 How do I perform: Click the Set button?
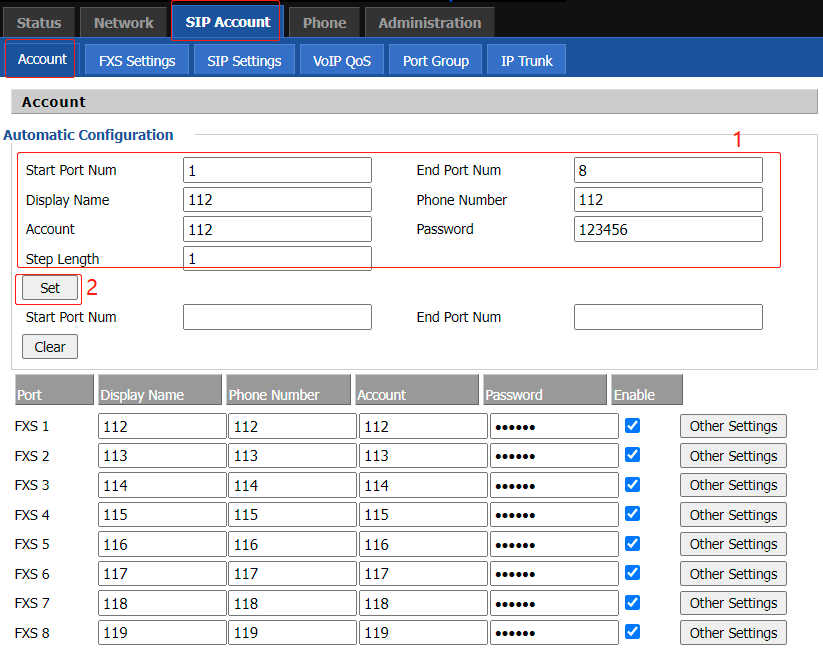pos(50,288)
